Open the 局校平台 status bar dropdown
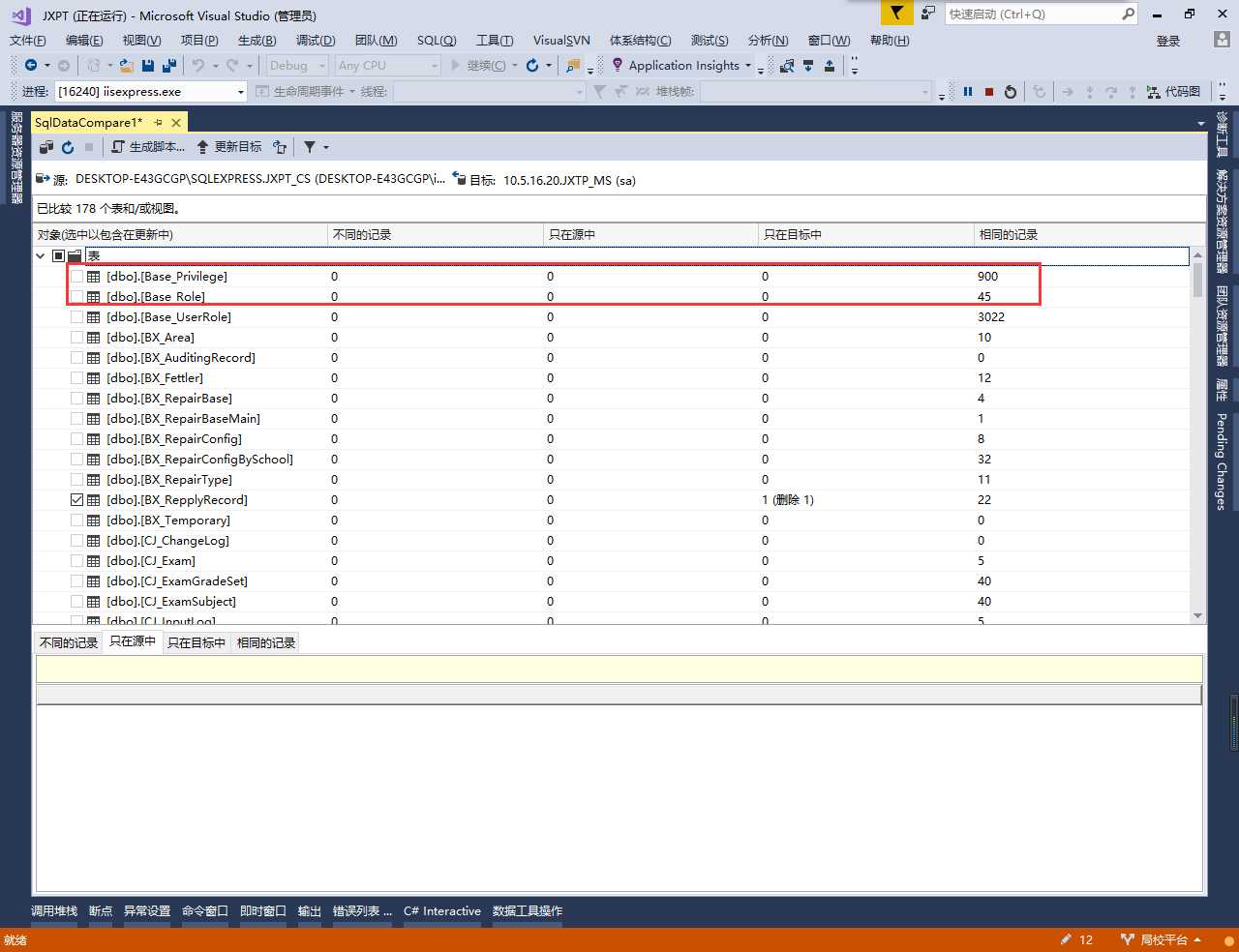This screenshot has height=952, width=1239. pyautogui.click(x=1197, y=939)
